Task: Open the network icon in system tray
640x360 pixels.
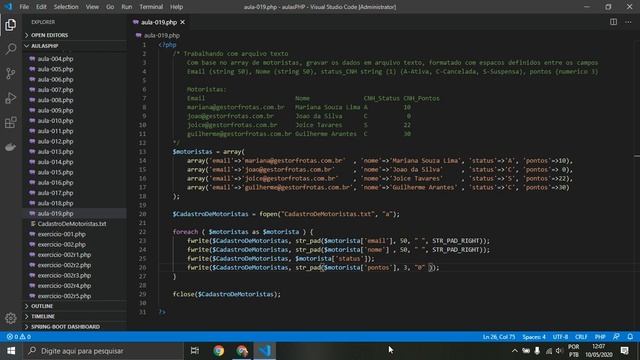Action: [x=549, y=351]
